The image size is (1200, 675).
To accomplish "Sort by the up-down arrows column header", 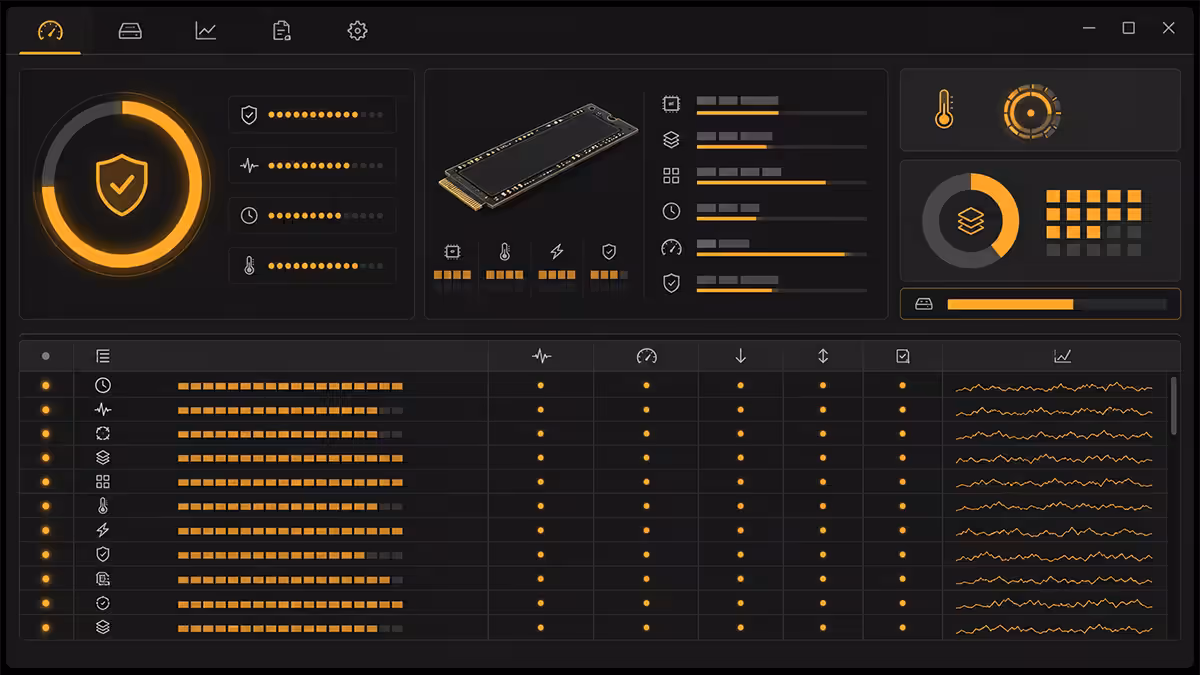I will (823, 356).
